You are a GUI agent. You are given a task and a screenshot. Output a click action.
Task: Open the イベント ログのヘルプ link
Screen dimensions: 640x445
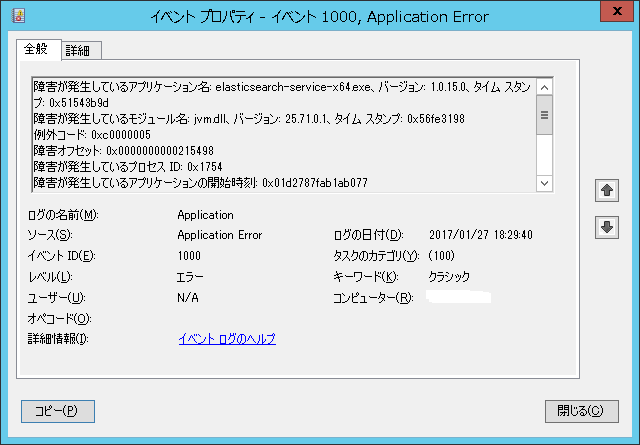point(226,339)
